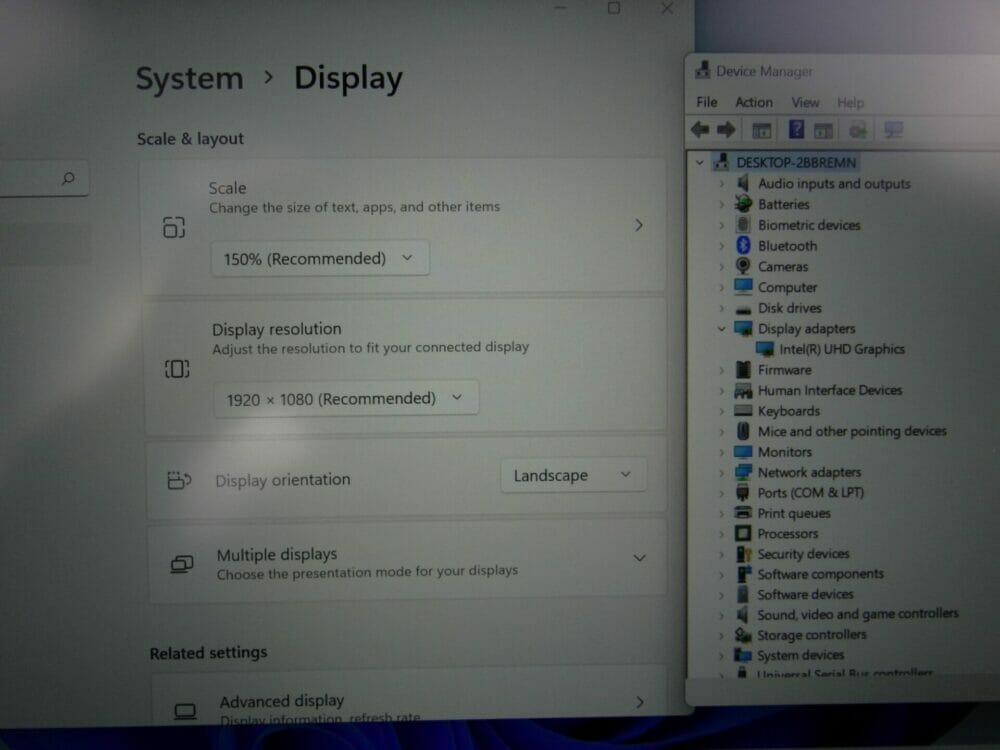The height and width of the screenshot is (750, 1000).
Task: Select Intel(R) UHD Graphics device
Action: click(x=842, y=349)
